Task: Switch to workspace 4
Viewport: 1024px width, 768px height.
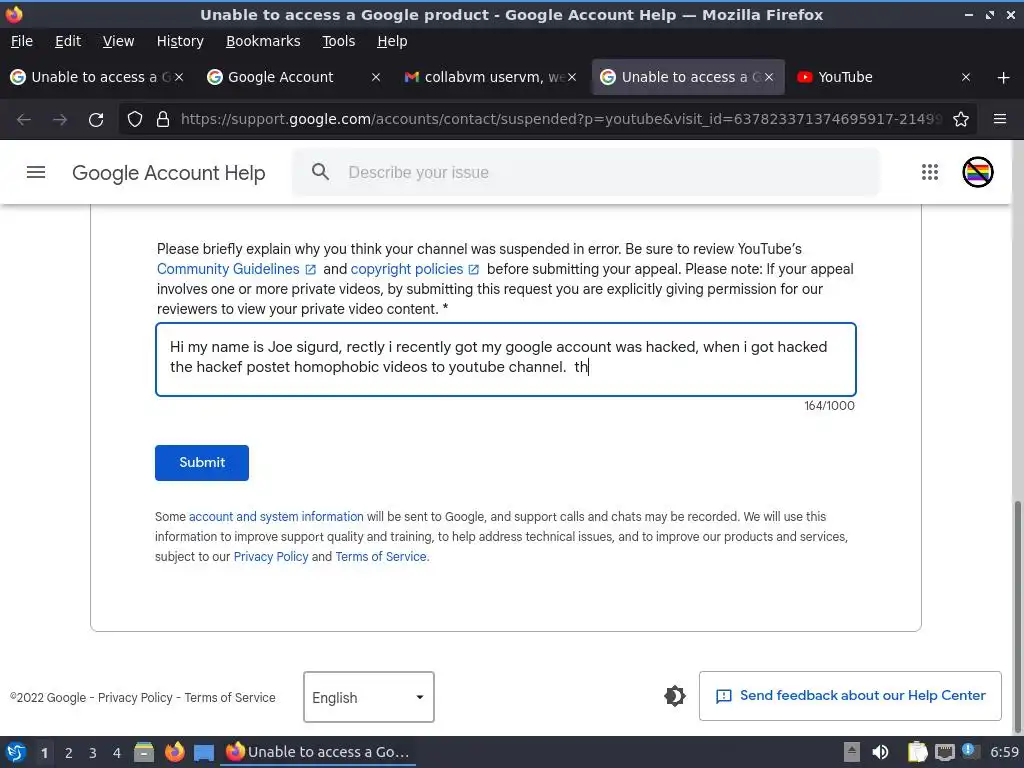Action: click(x=117, y=753)
